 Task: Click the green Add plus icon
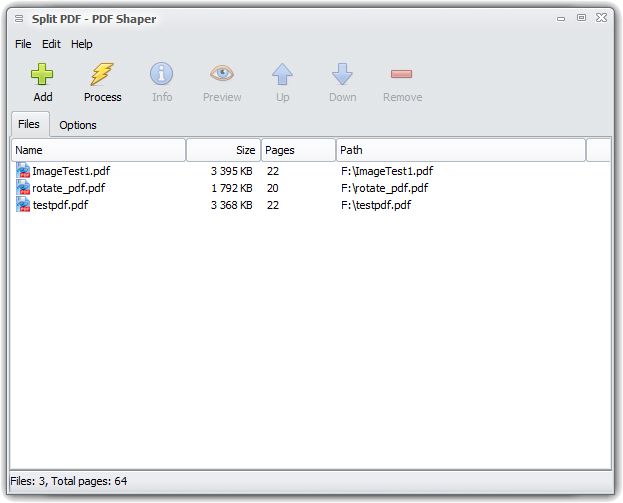(x=42, y=74)
